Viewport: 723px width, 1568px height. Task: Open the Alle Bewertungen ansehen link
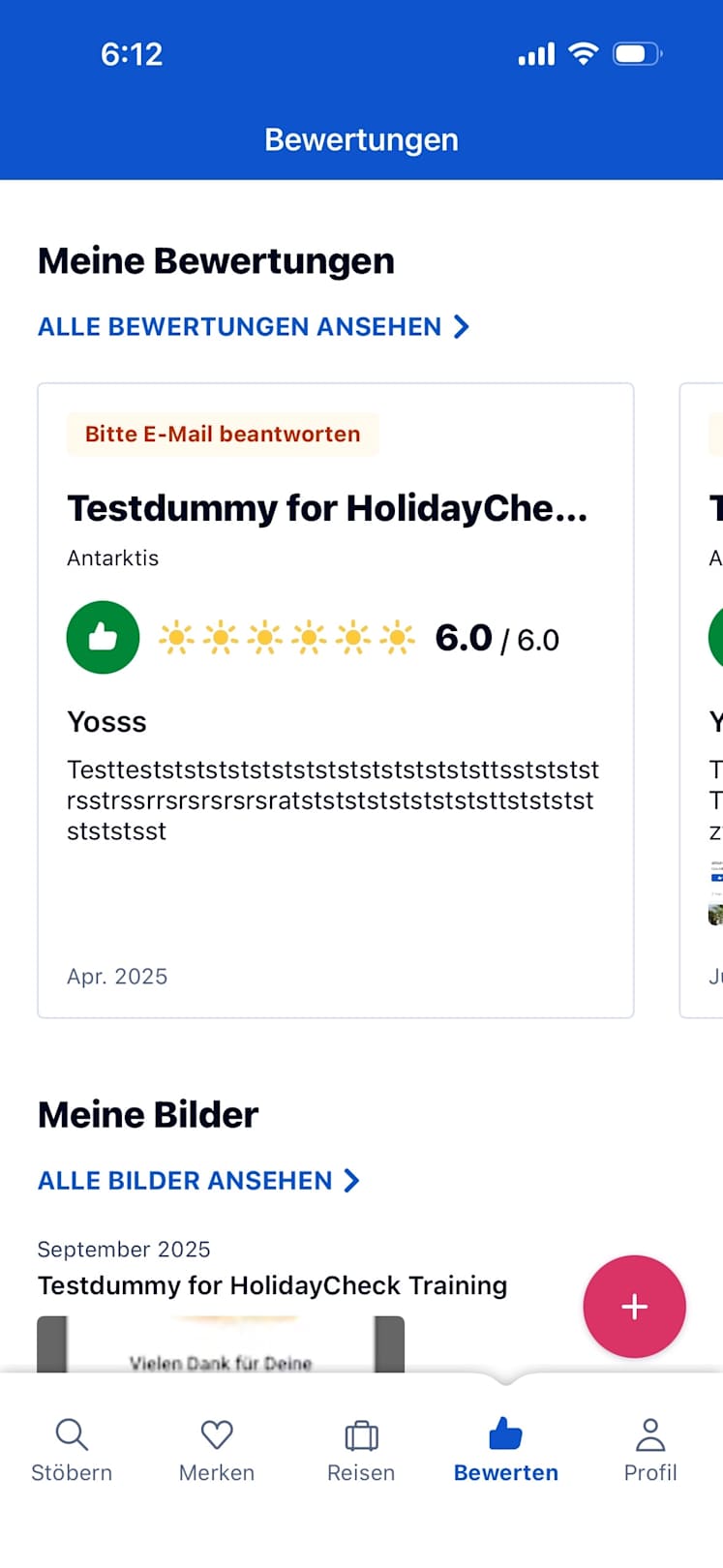coord(239,327)
